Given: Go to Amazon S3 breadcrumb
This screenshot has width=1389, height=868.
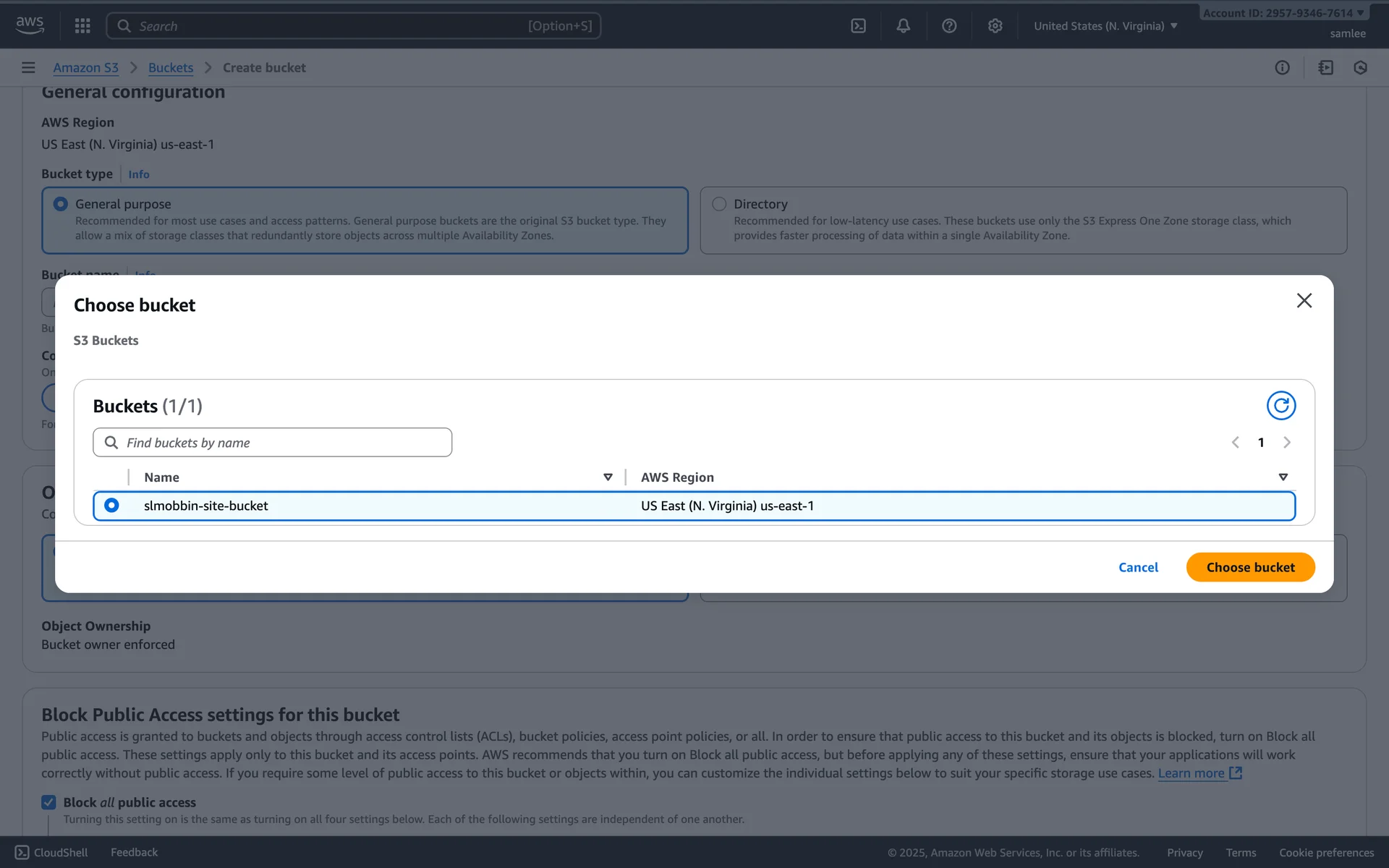Looking at the screenshot, I should [85, 67].
